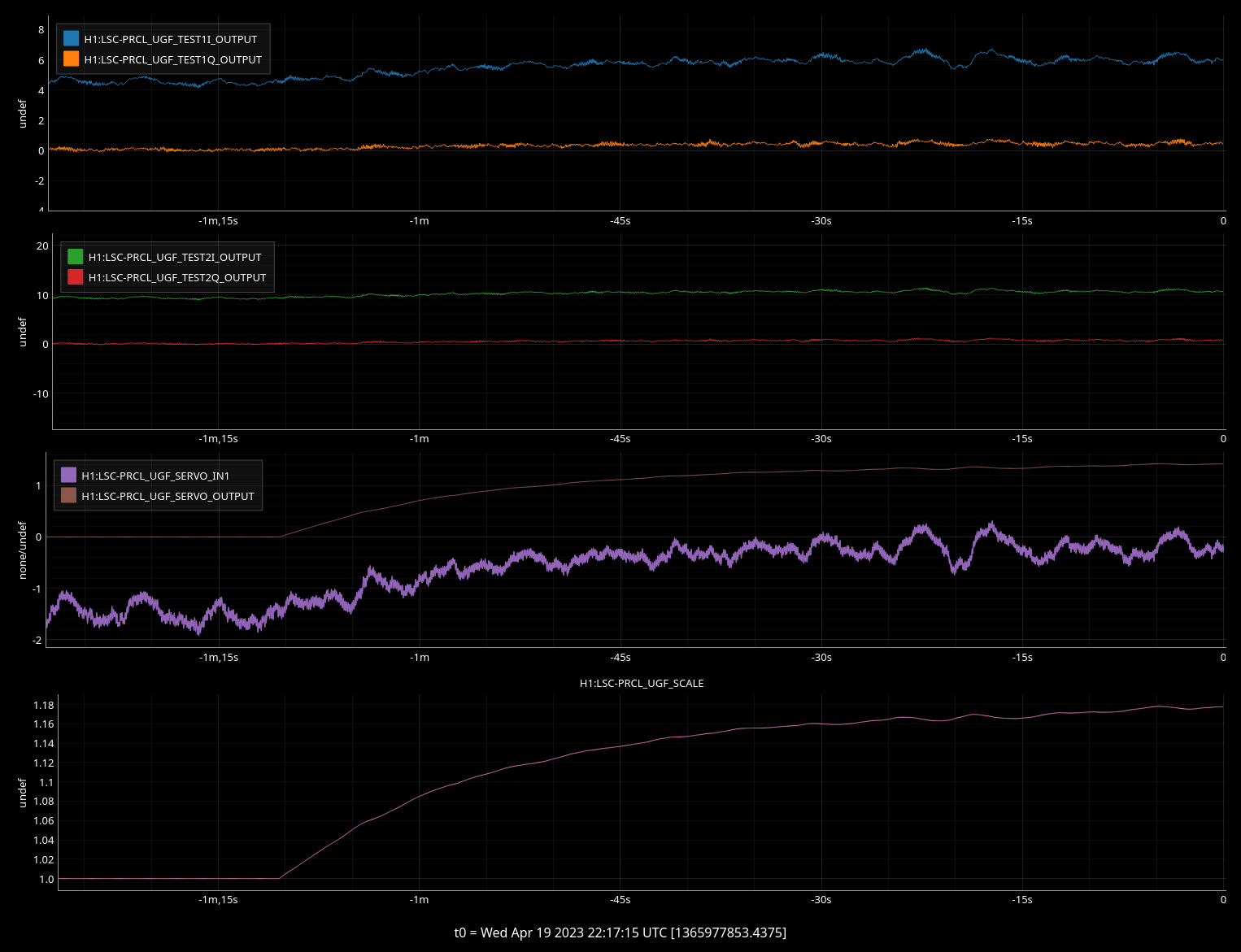Click the -1m x-axis tick under SERVO plot
This screenshot has width=1241, height=952.
point(419,657)
